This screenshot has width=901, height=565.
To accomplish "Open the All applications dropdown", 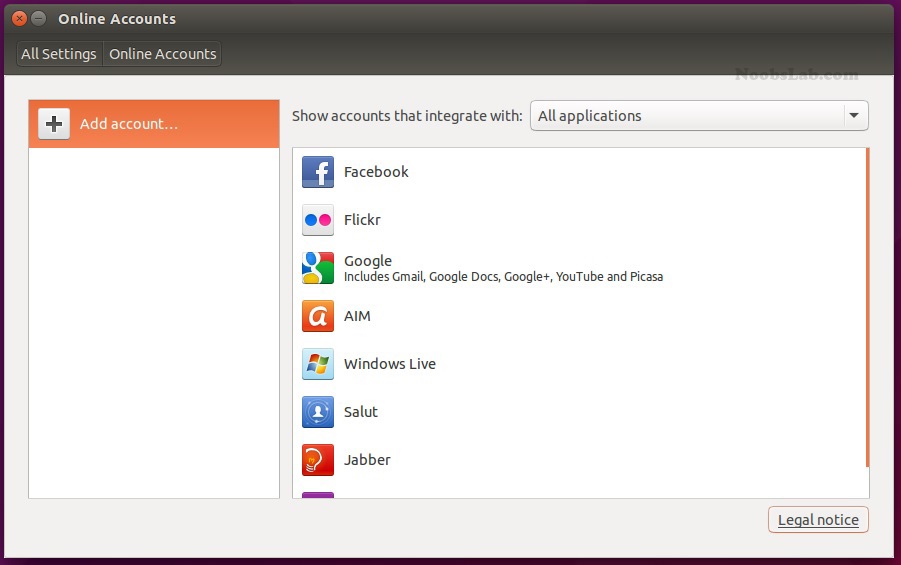I will (699, 116).
